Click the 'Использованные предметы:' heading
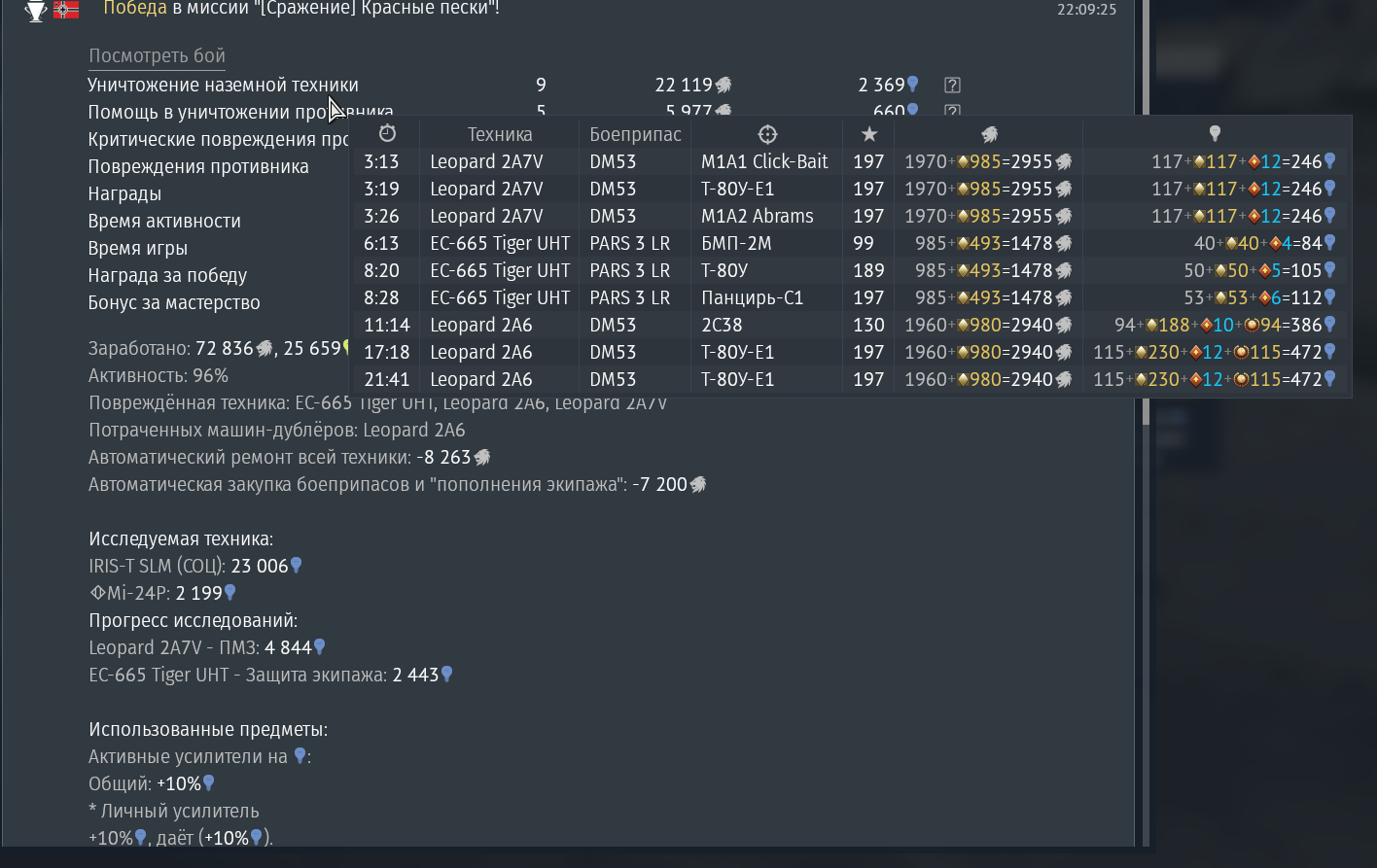The height and width of the screenshot is (868, 1377). click(x=208, y=729)
